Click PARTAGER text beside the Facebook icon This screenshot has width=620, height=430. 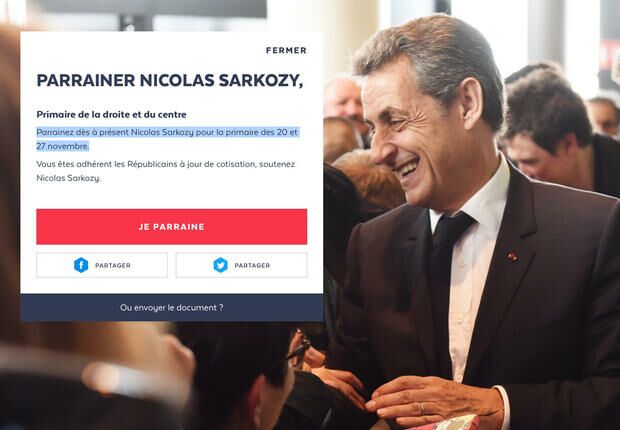[x=113, y=265]
